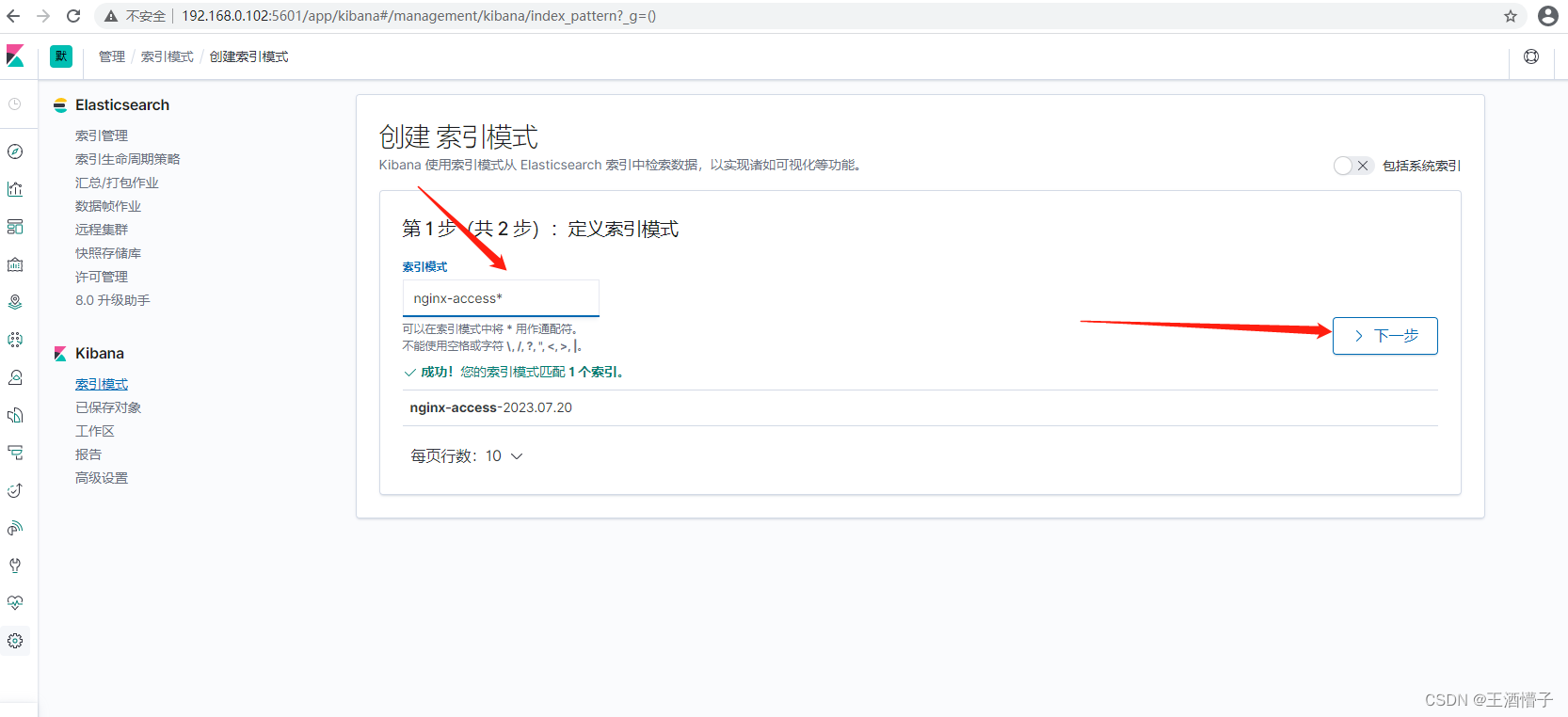
Task: Open 快照存储库 in the menu
Action: [108, 253]
